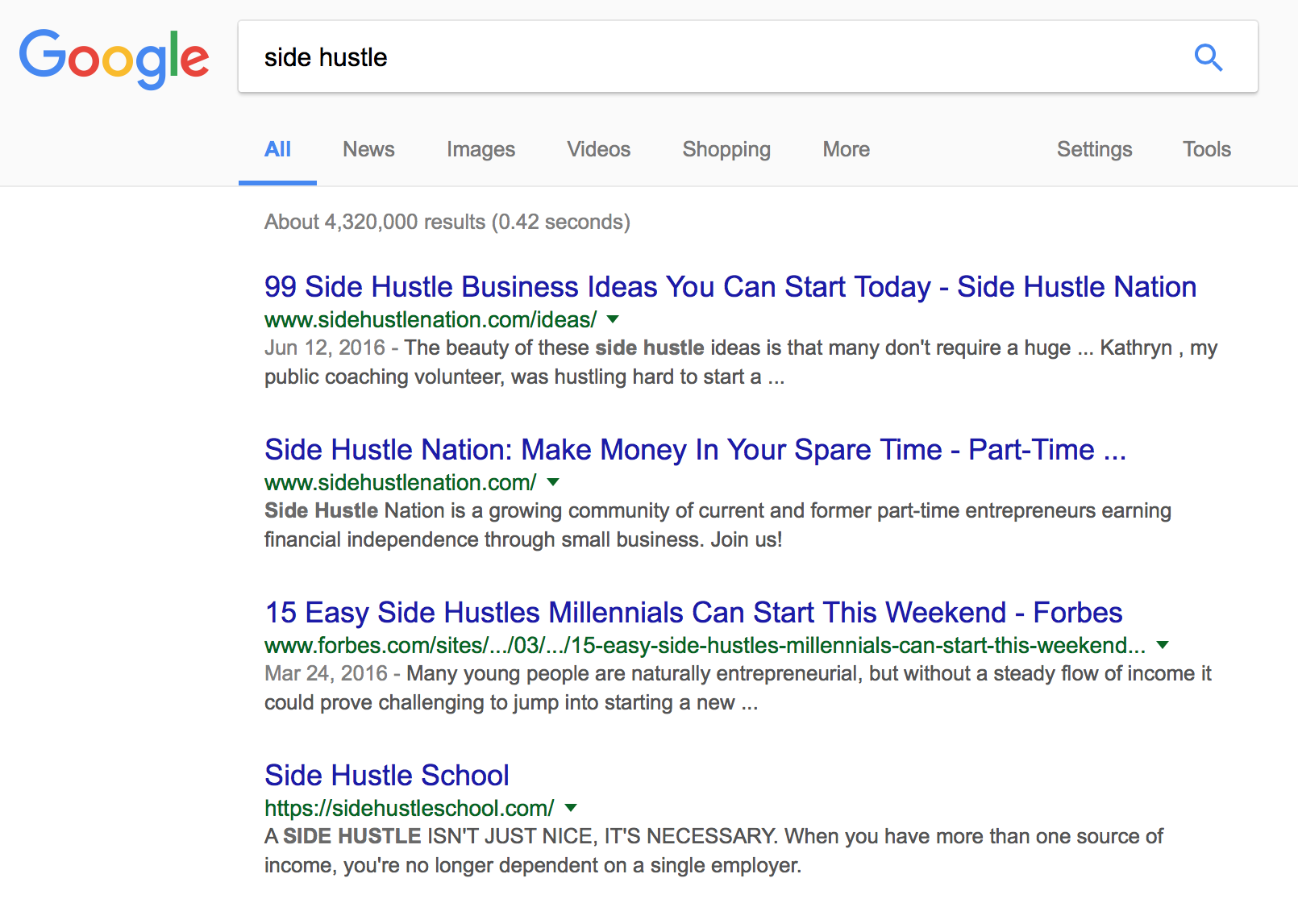Viewport: 1298px width, 924px height.
Task: Open the Settings menu
Action: click(1094, 150)
